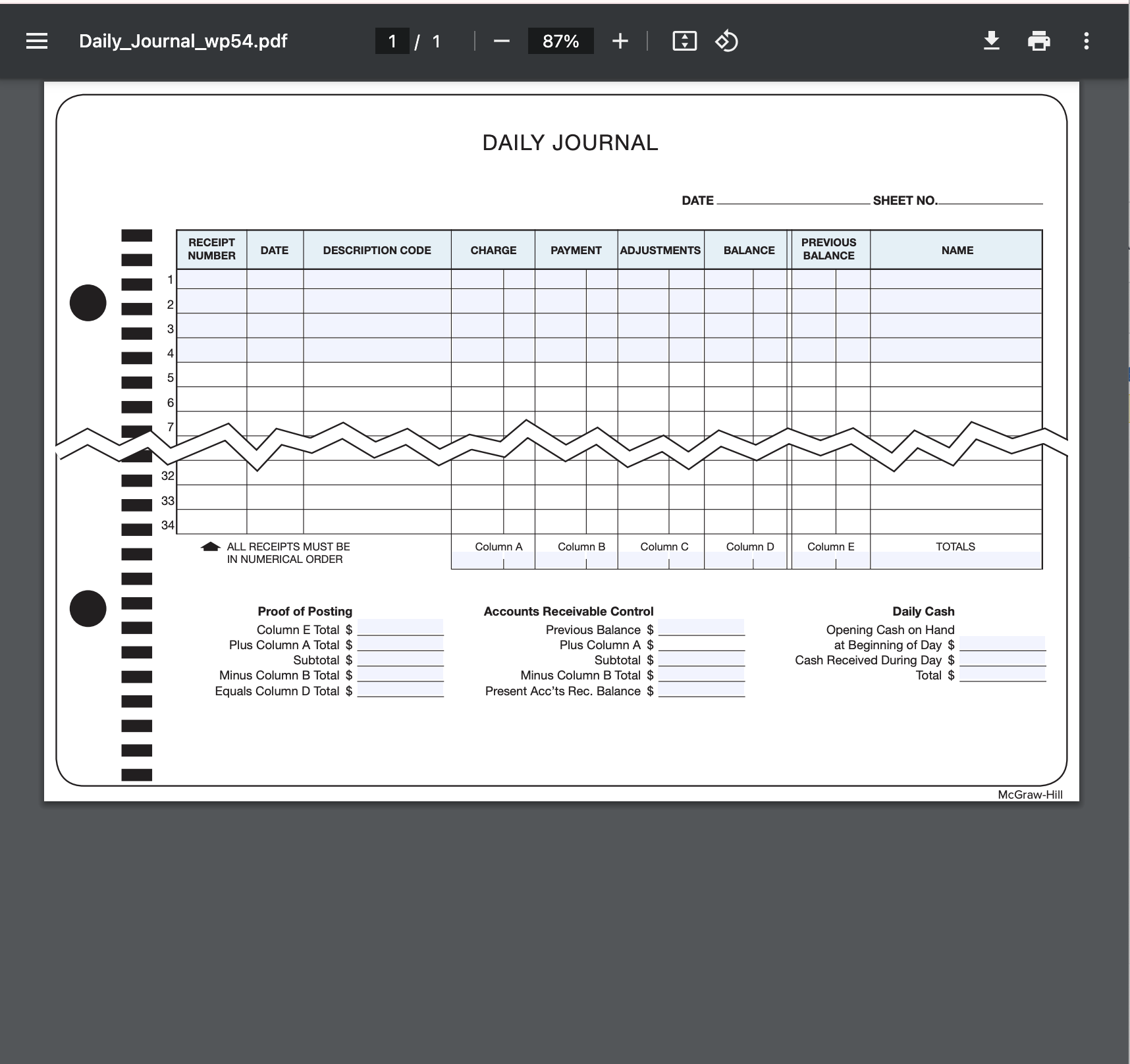Click the CHARGE column header
Image resolution: width=1130 pixels, height=1064 pixels.
click(493, 250)
